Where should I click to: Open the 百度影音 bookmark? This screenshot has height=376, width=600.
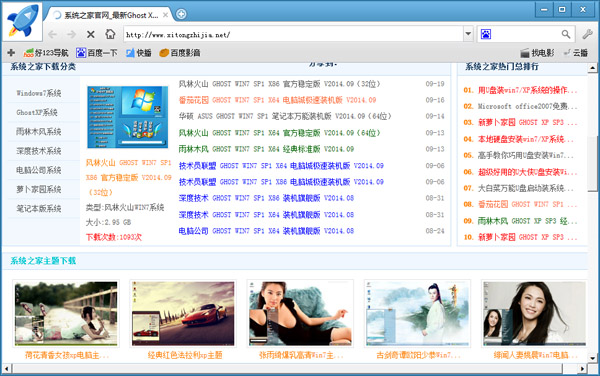[180, 53]
